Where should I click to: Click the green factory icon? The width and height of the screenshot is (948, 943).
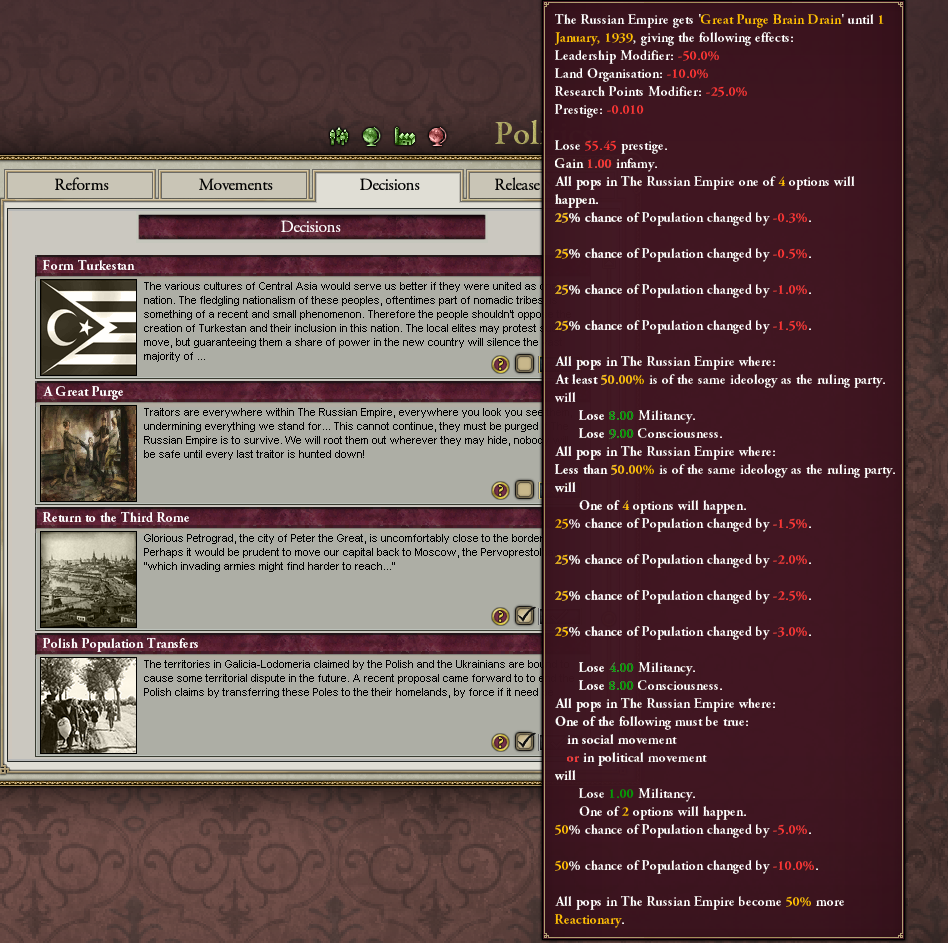pos(404,137)
